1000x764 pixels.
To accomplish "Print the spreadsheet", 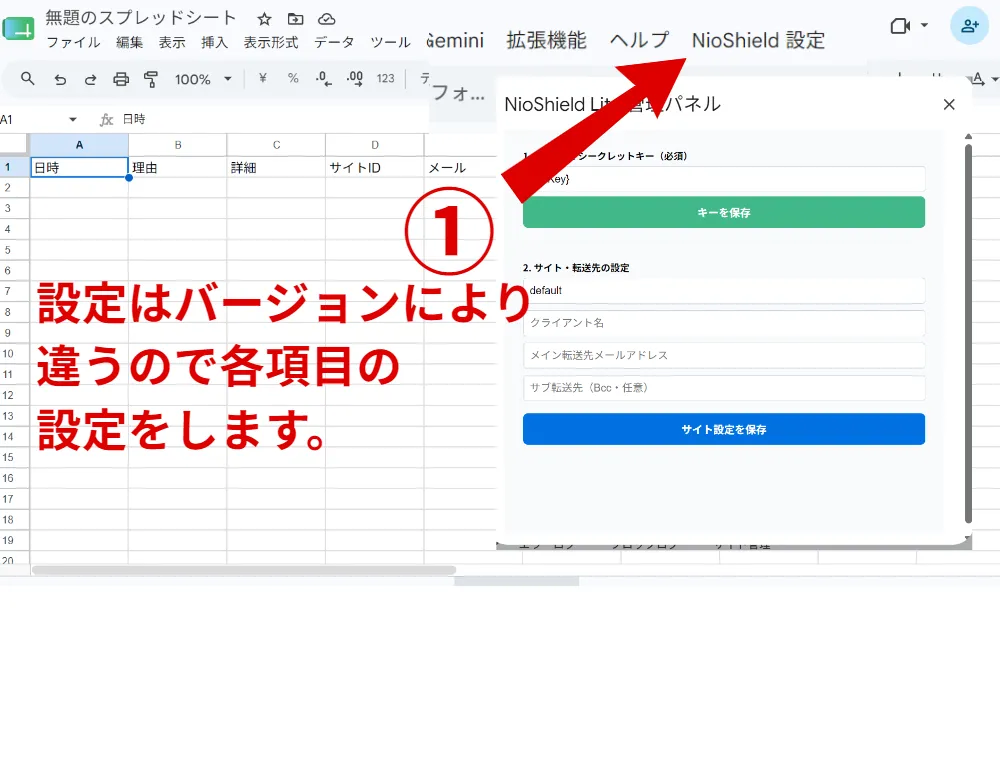I will (121, 79).
